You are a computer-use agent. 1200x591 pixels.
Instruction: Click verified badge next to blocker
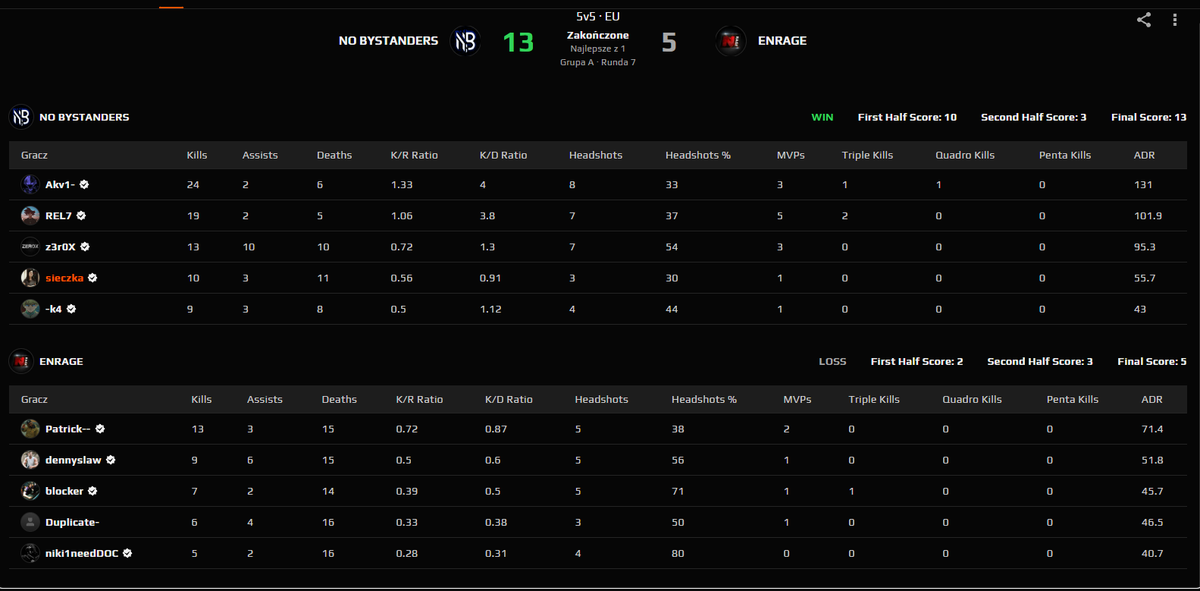tap(92, 491)
